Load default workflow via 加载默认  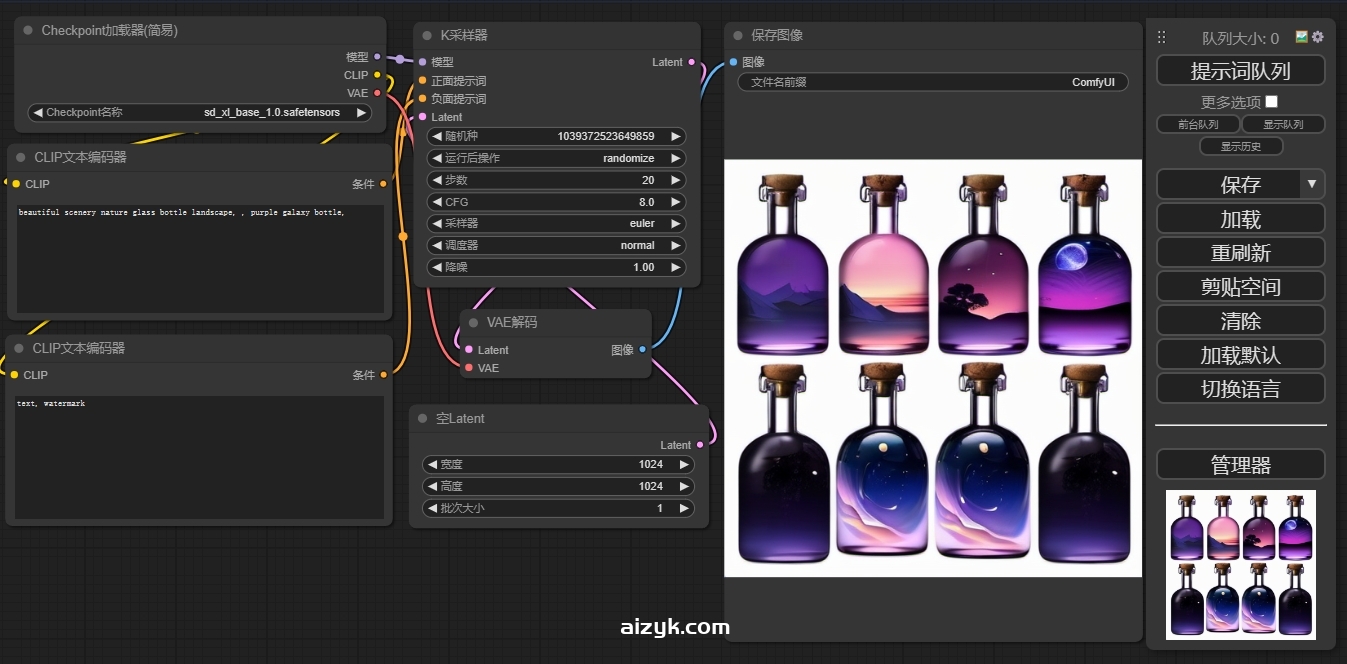point(1240,354)
